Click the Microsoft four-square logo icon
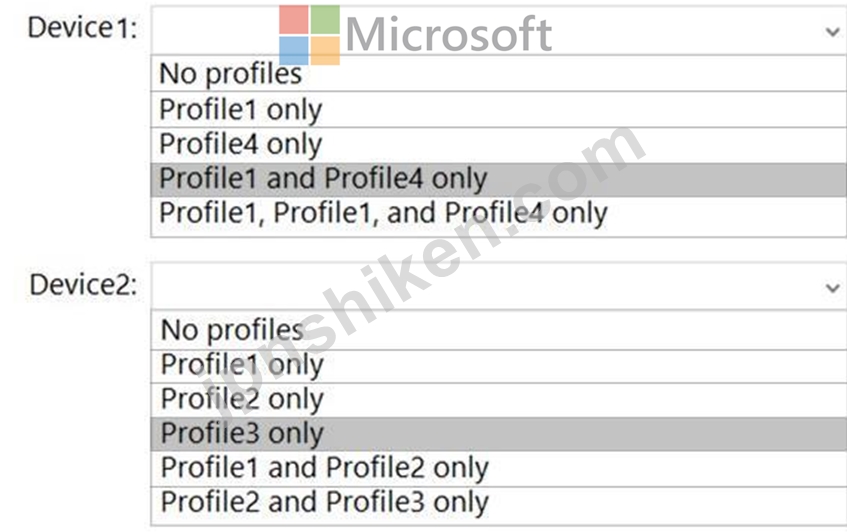This screenshot has width=847, height=532. [310, 35]
